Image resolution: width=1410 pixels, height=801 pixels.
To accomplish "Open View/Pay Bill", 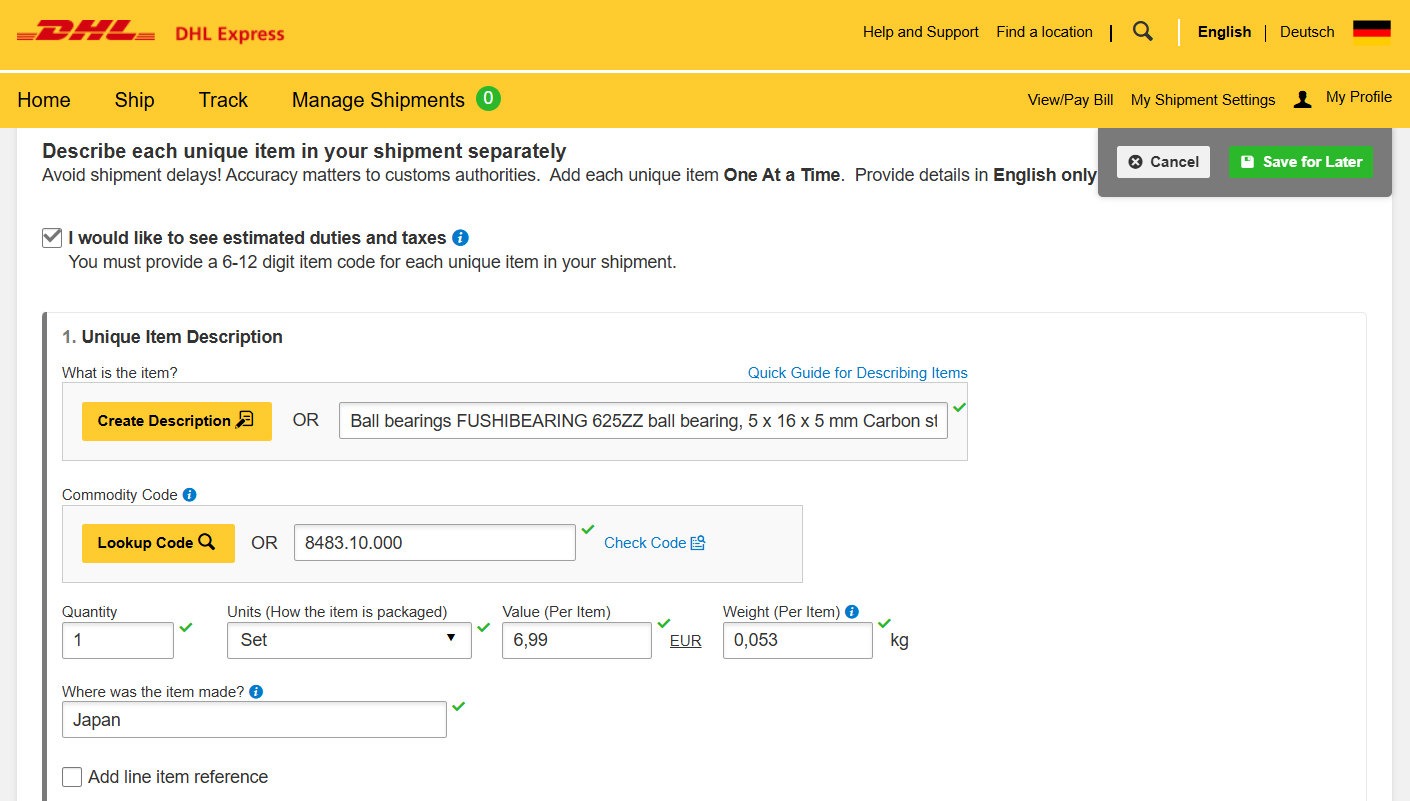I will pyautogui.click(x=1070, y=100).
